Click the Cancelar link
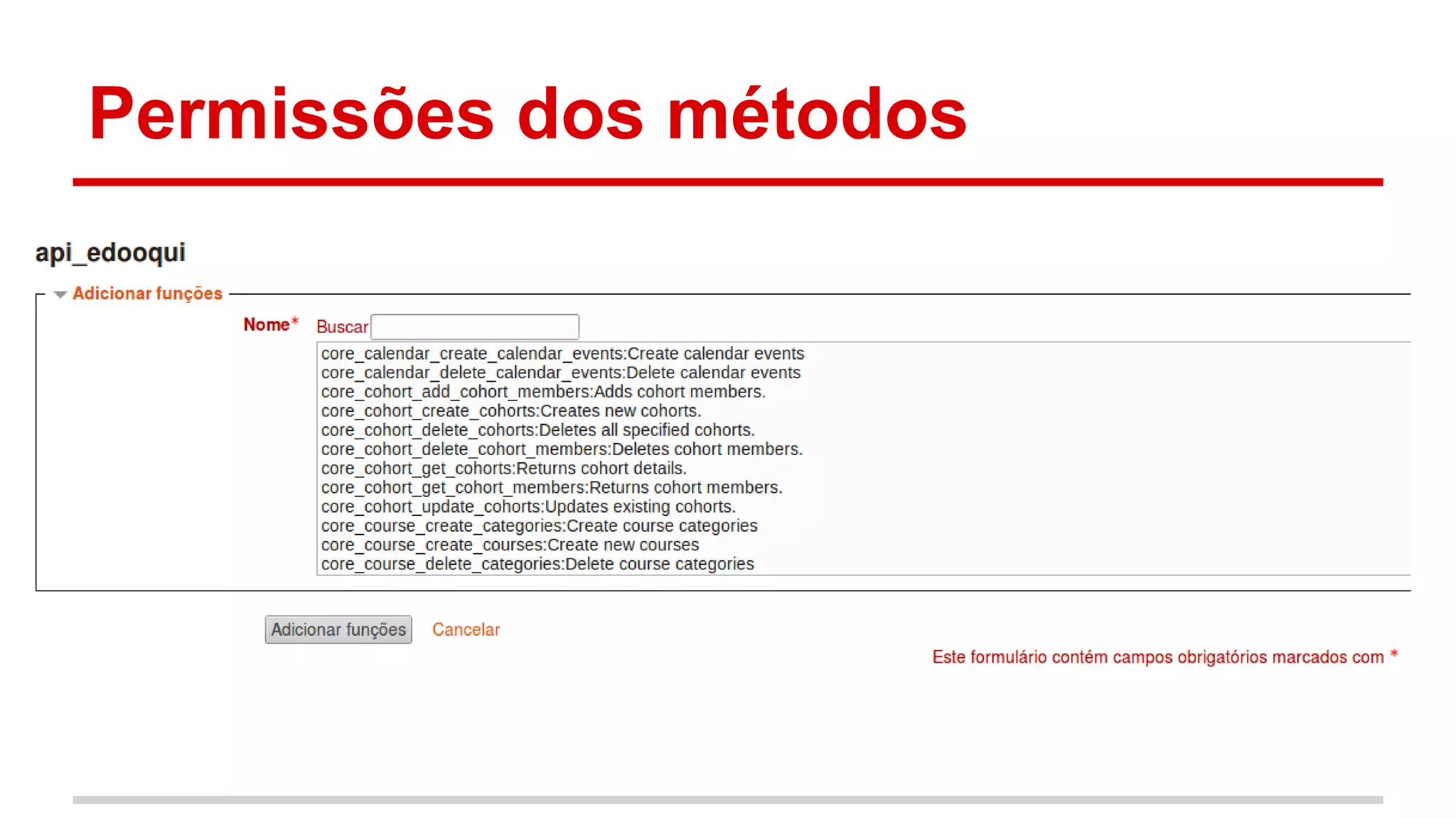The image size is (1456, 819). (466, 630)
